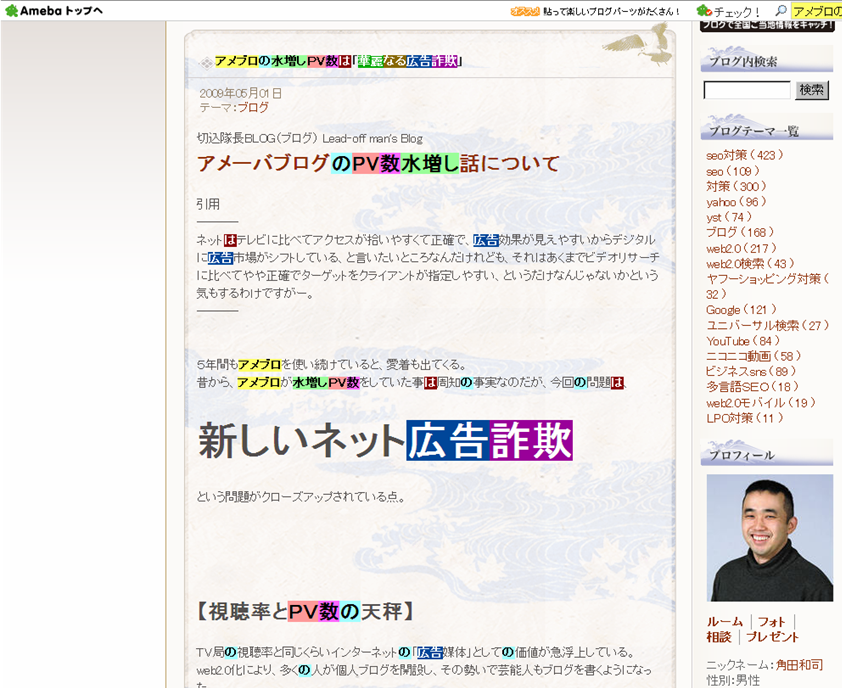This screenshot has width=842, height=688.
Task: Open the フォト profile link
Action: point(771,622)
